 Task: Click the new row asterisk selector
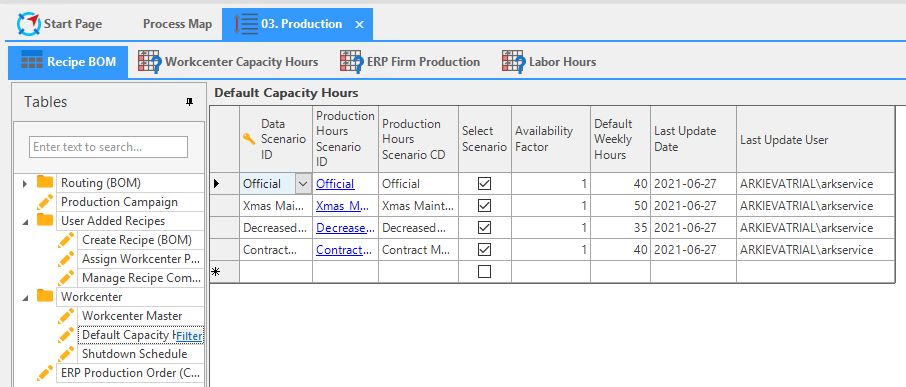224,271
